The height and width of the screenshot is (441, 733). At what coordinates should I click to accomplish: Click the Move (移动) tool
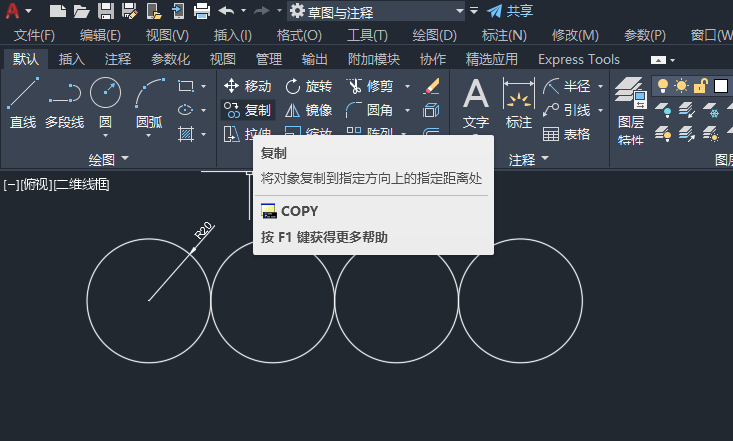(x=247, y=86)
